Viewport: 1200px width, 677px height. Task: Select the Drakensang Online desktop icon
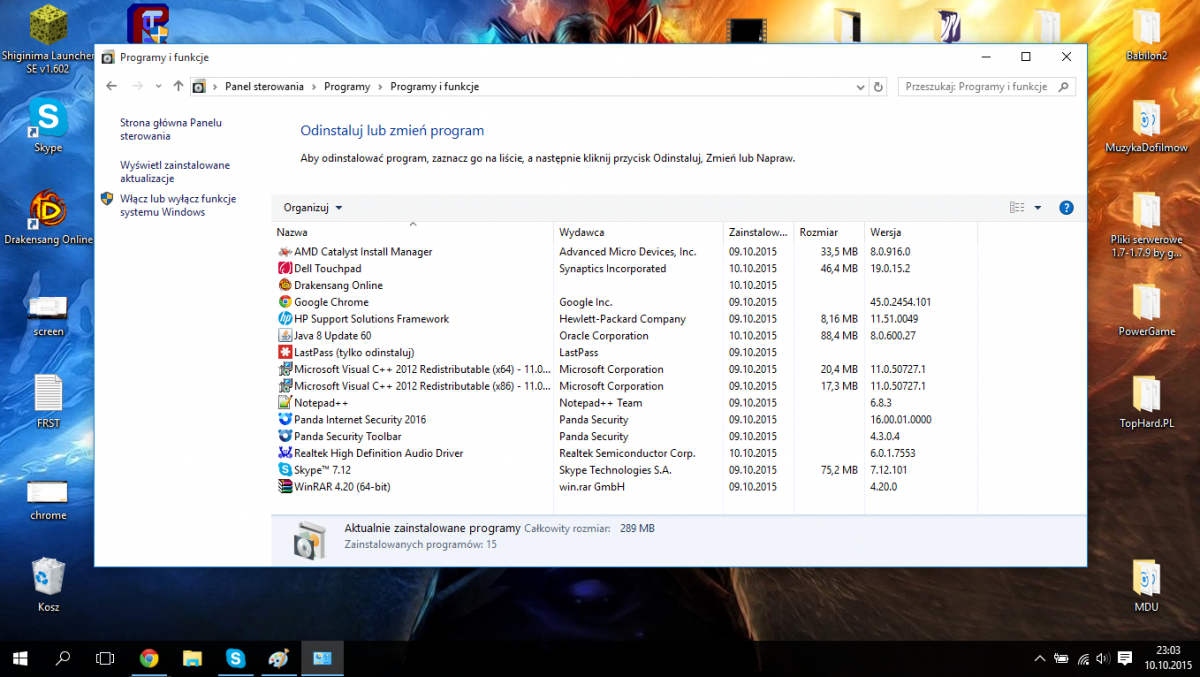tap(48, 218)
